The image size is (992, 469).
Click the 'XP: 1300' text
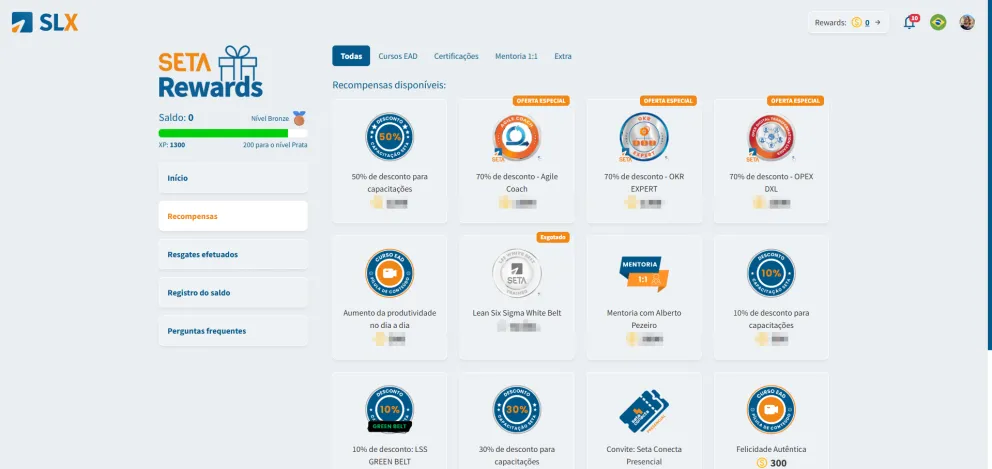click(x=171, y=145)
